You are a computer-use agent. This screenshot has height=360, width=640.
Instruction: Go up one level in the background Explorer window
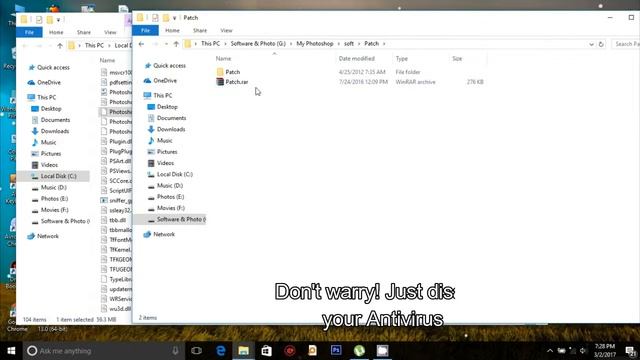point(60,46)
